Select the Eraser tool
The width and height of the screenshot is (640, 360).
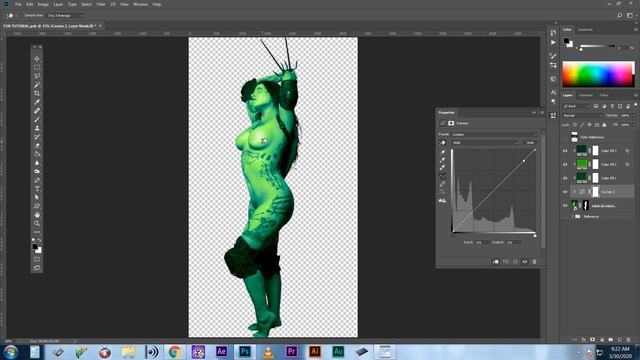point(37,145)
